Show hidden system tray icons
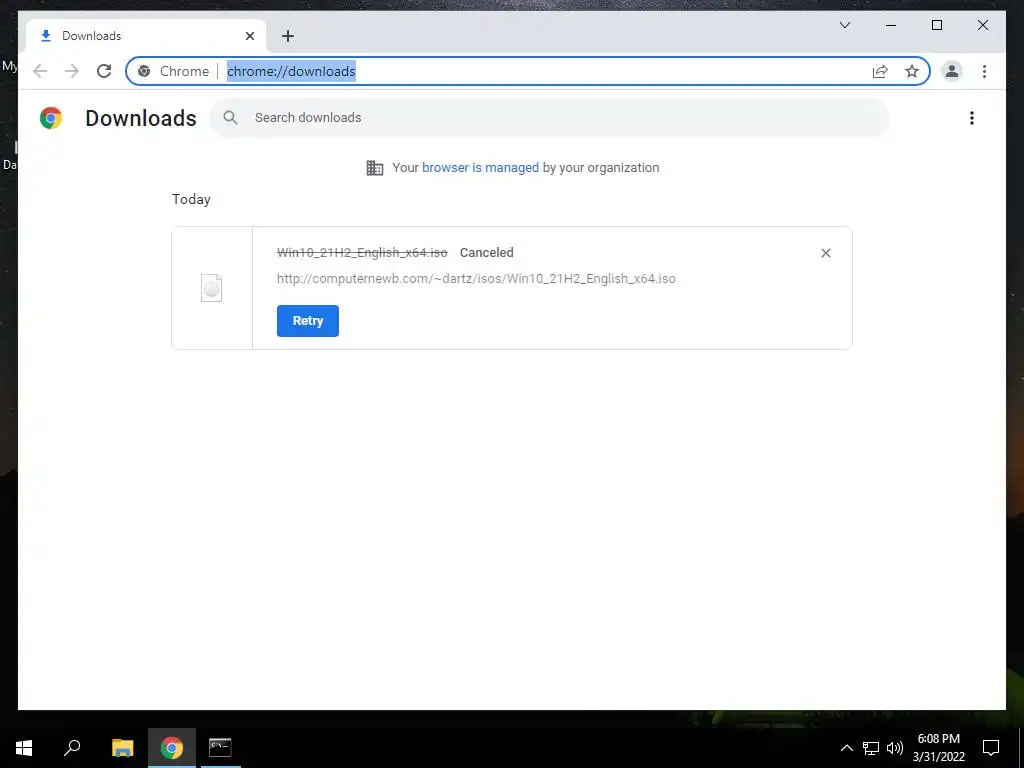1024x768 pixels. (x=846, y=748)
